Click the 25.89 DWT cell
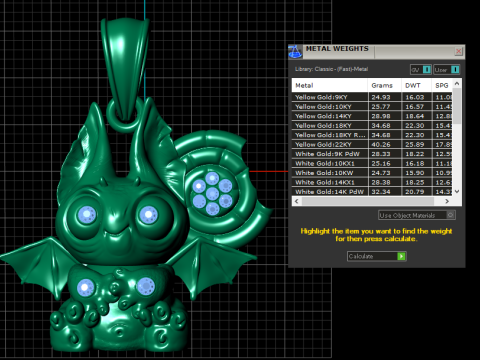480x360 pixels. tap(416, 144)
